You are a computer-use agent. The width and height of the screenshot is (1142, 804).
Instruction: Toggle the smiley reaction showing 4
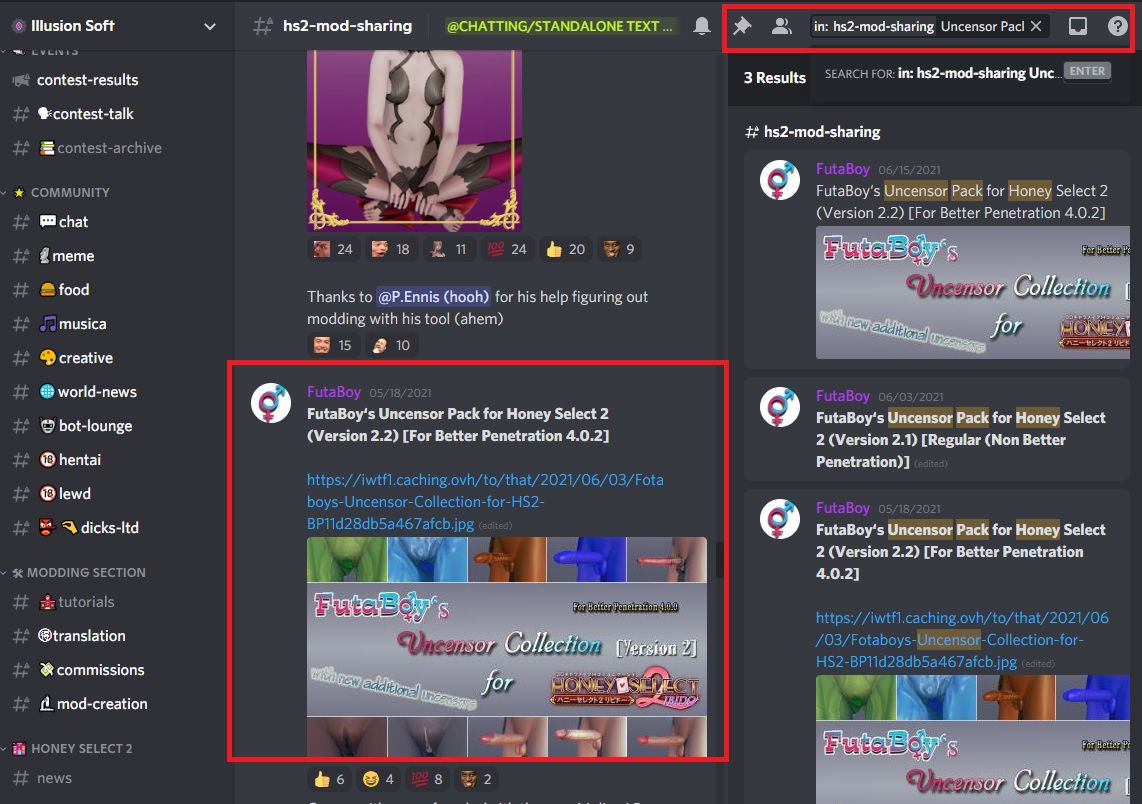[379, 779]
